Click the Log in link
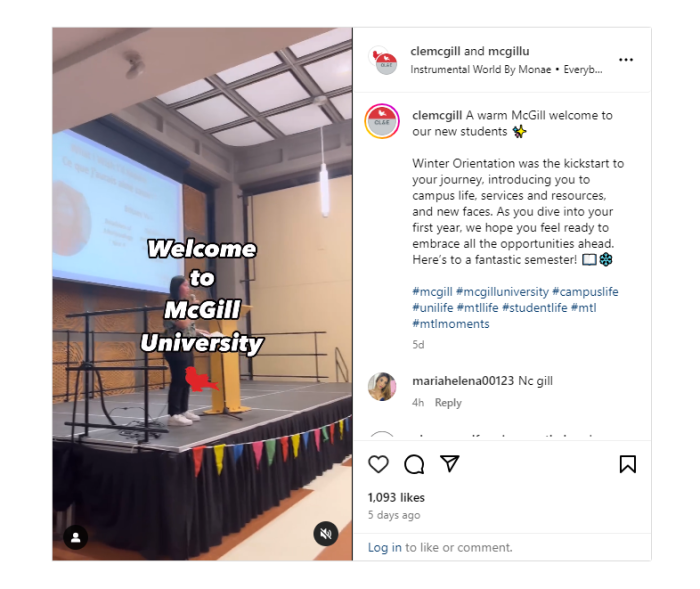Image resolution: width=700 pixels, height=589 pixels. (384, 547)
